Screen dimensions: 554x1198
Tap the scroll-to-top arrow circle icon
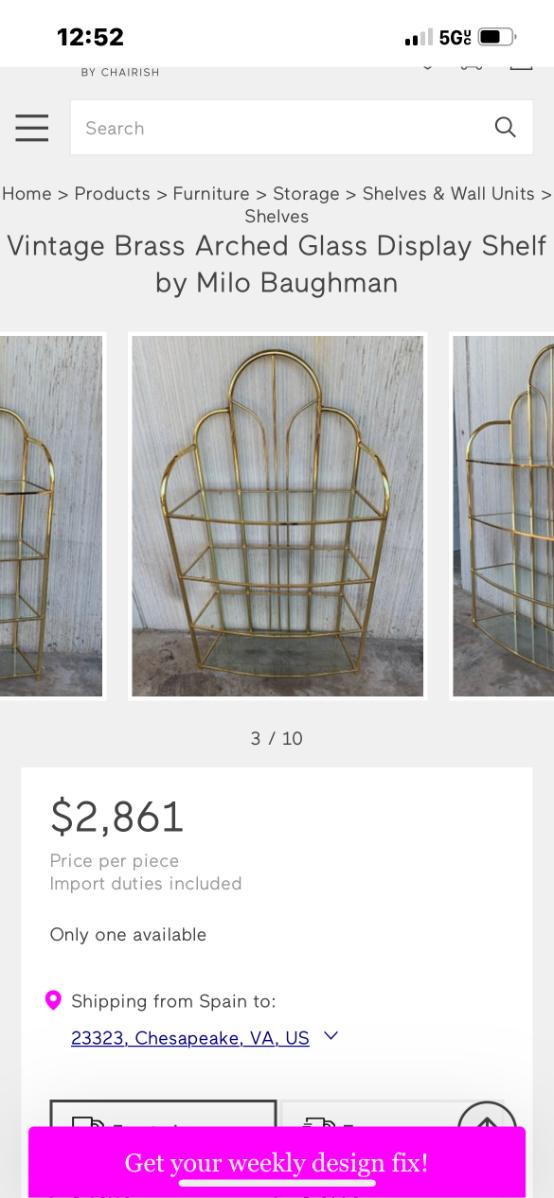pyautogui.click(x=487, y=1114)
